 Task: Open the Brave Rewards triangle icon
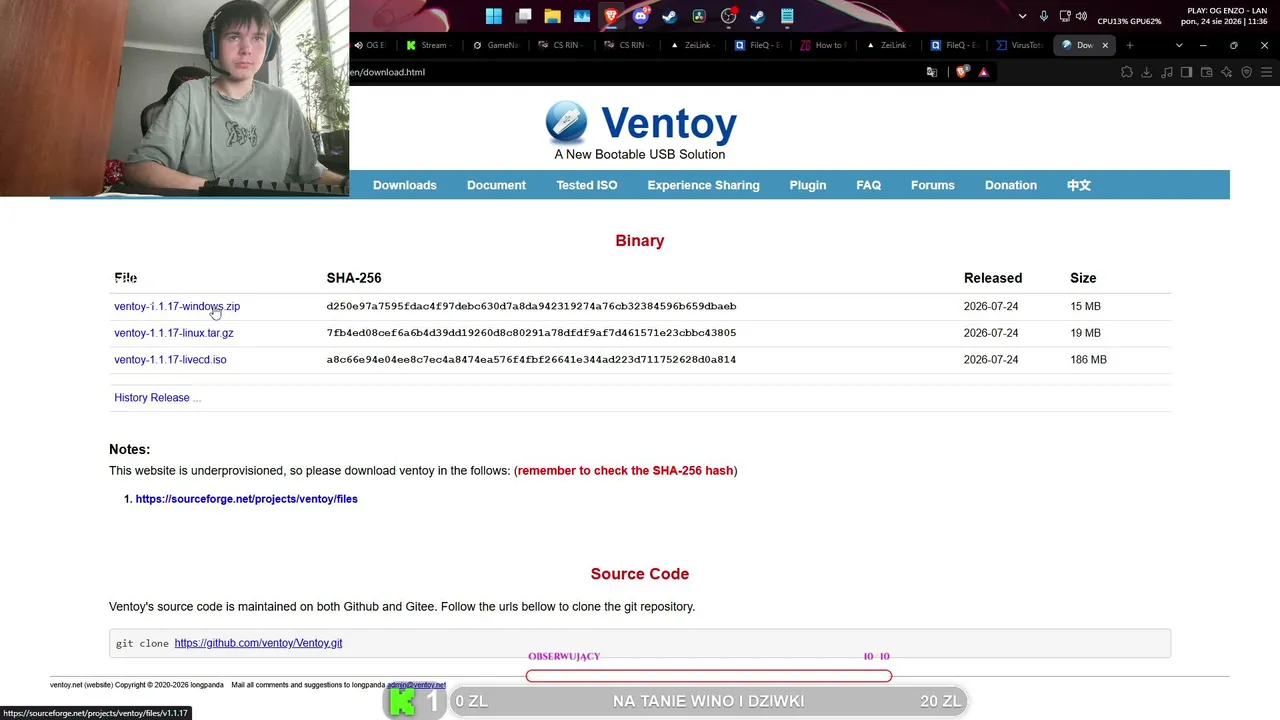984,72
